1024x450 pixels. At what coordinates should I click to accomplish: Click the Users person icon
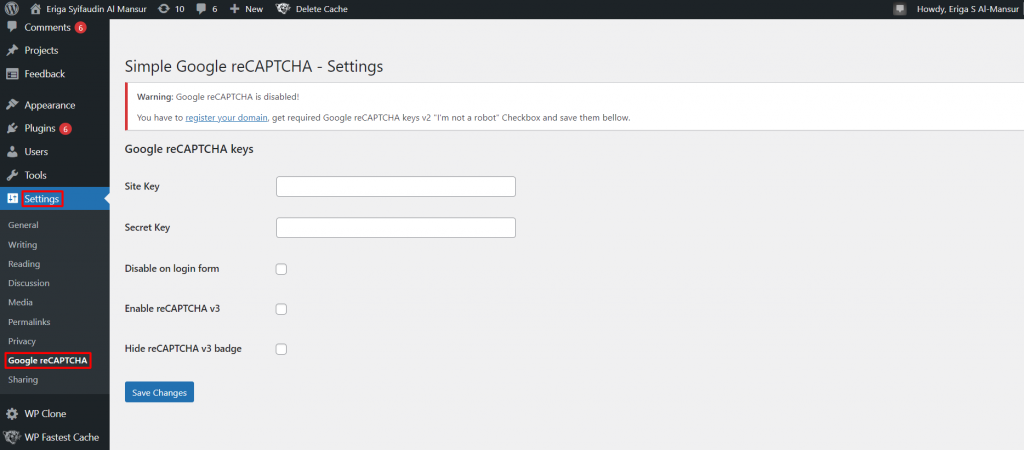click(x=12, y=152)
